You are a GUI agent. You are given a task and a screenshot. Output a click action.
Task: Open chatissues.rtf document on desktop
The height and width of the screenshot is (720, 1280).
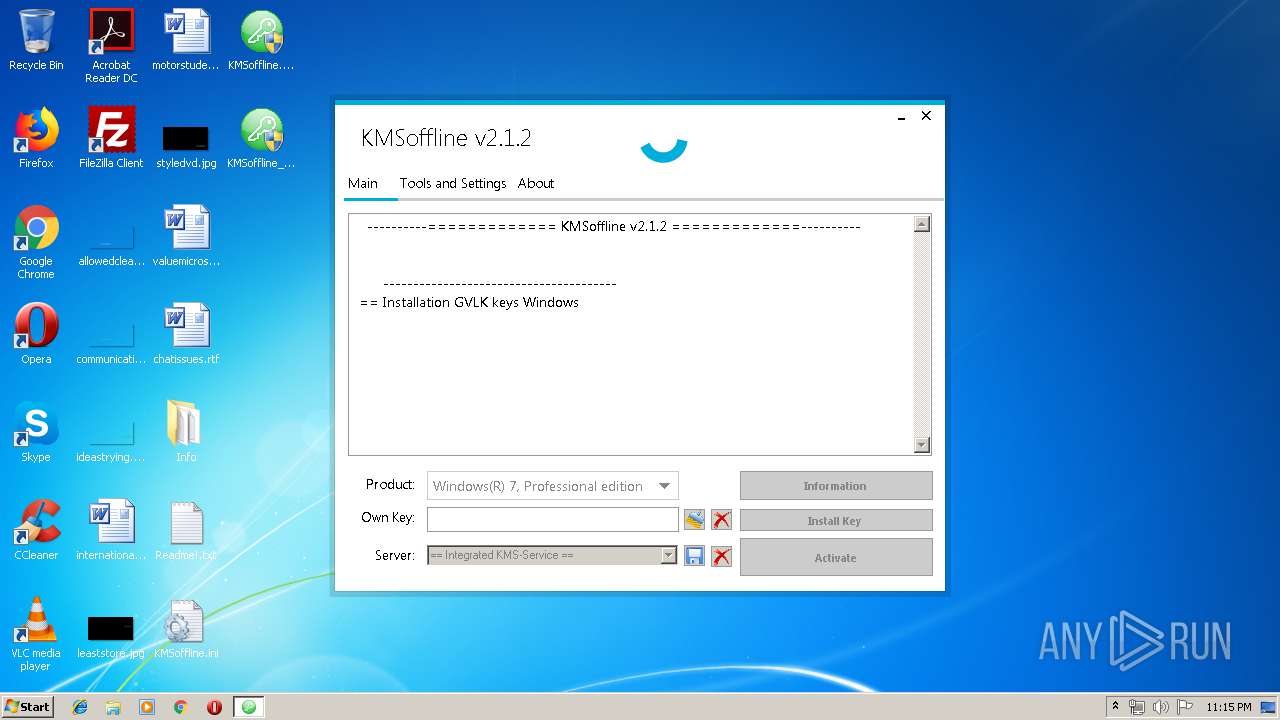pos(186,334)
